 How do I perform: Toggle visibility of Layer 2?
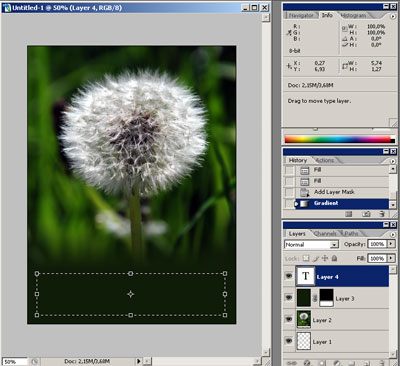[x=289, y=319]
